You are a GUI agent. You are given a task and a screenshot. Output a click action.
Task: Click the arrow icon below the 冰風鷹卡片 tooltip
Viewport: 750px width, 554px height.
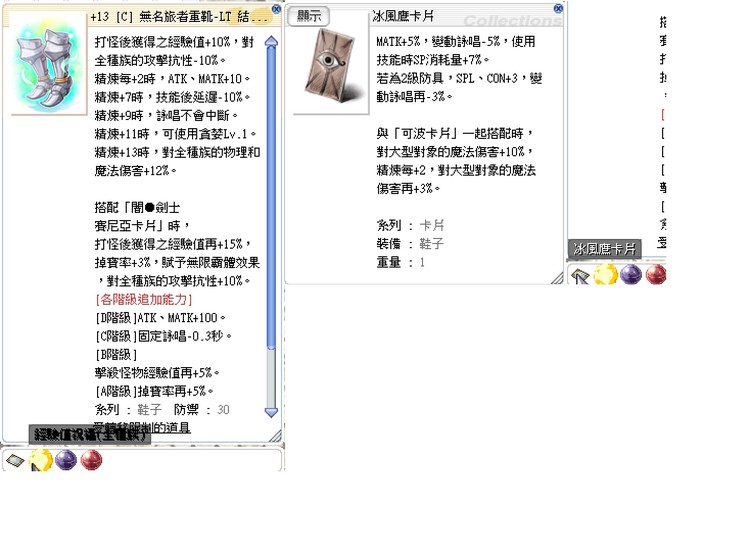tap(580, 276)
